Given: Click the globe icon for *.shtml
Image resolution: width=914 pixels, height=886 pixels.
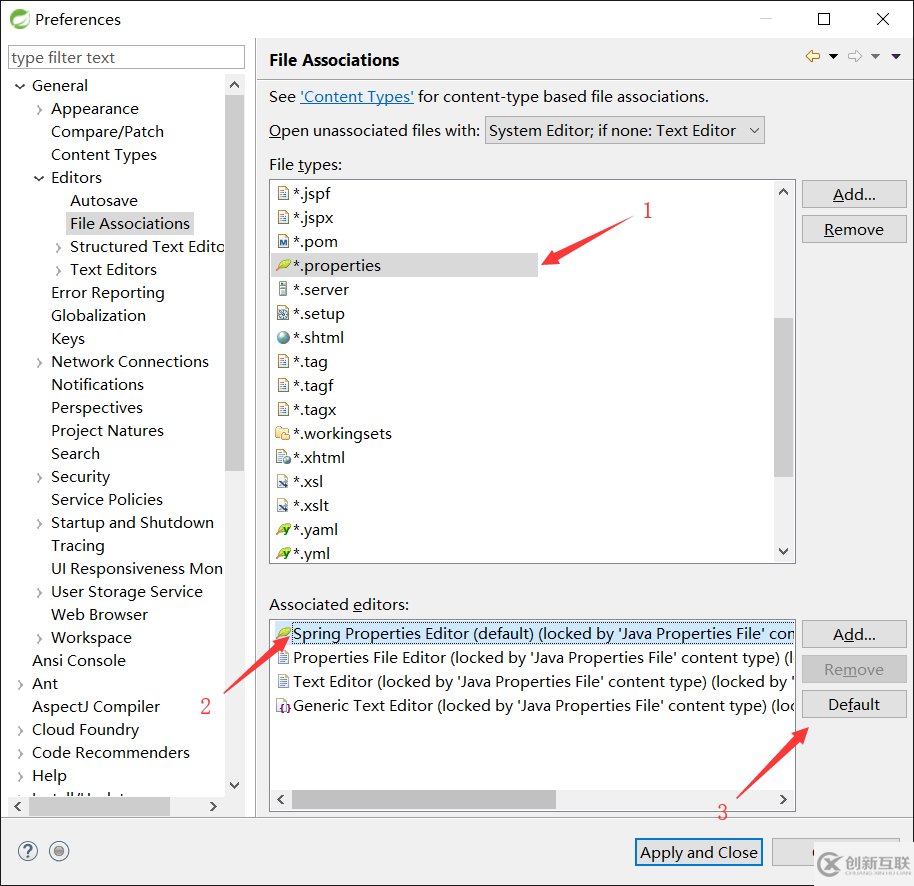Looking at the screenshot, I should (283, 337).
